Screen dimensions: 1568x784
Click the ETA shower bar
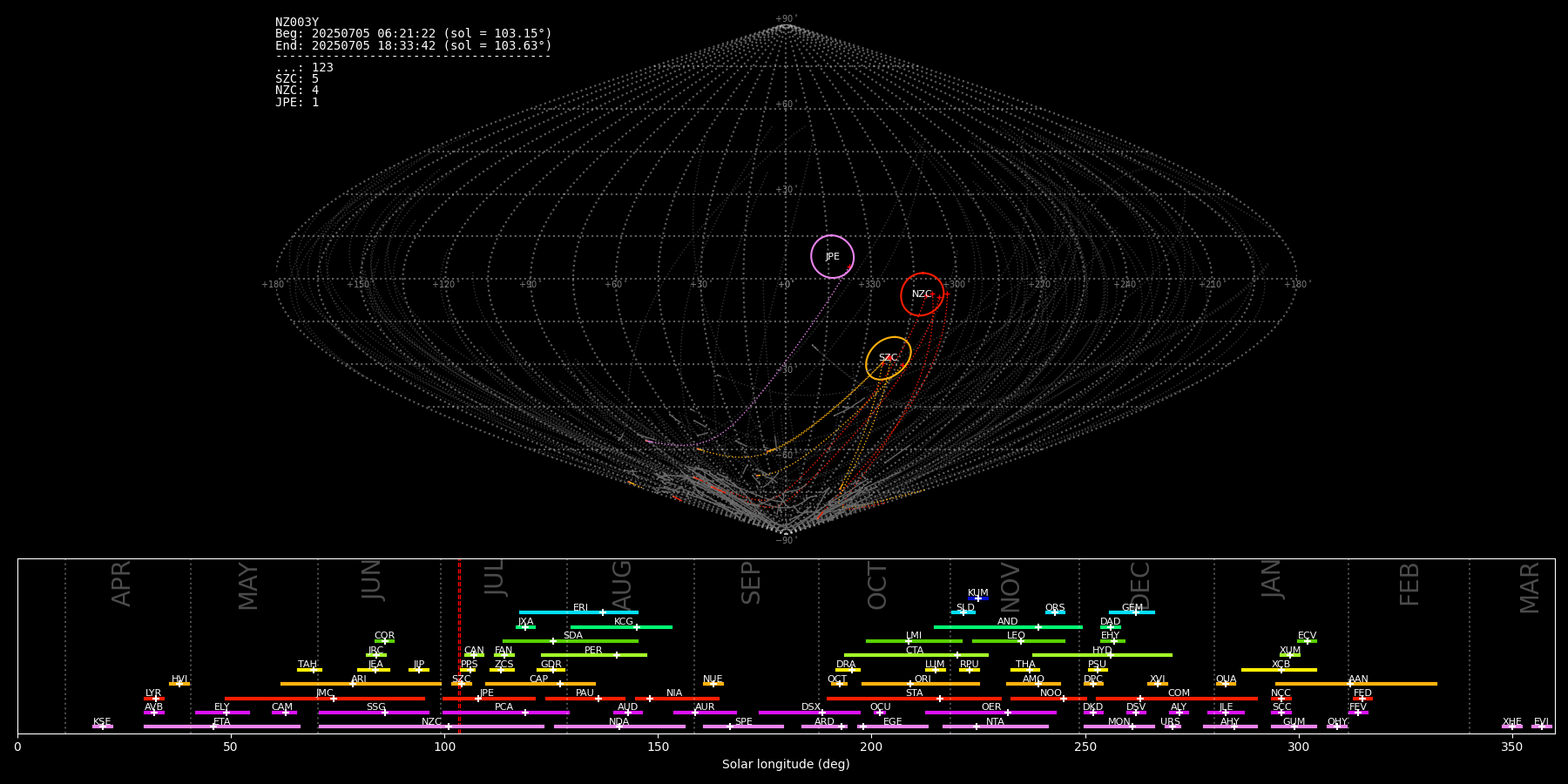pos(222,727)
